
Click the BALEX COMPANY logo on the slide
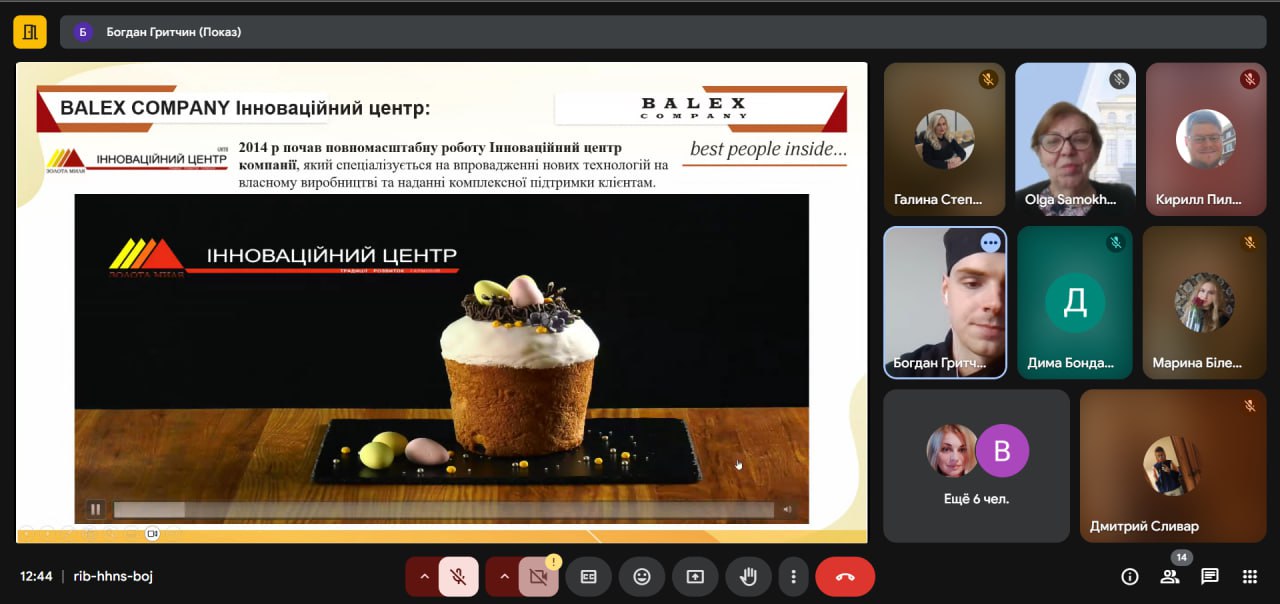coord(694,108)
